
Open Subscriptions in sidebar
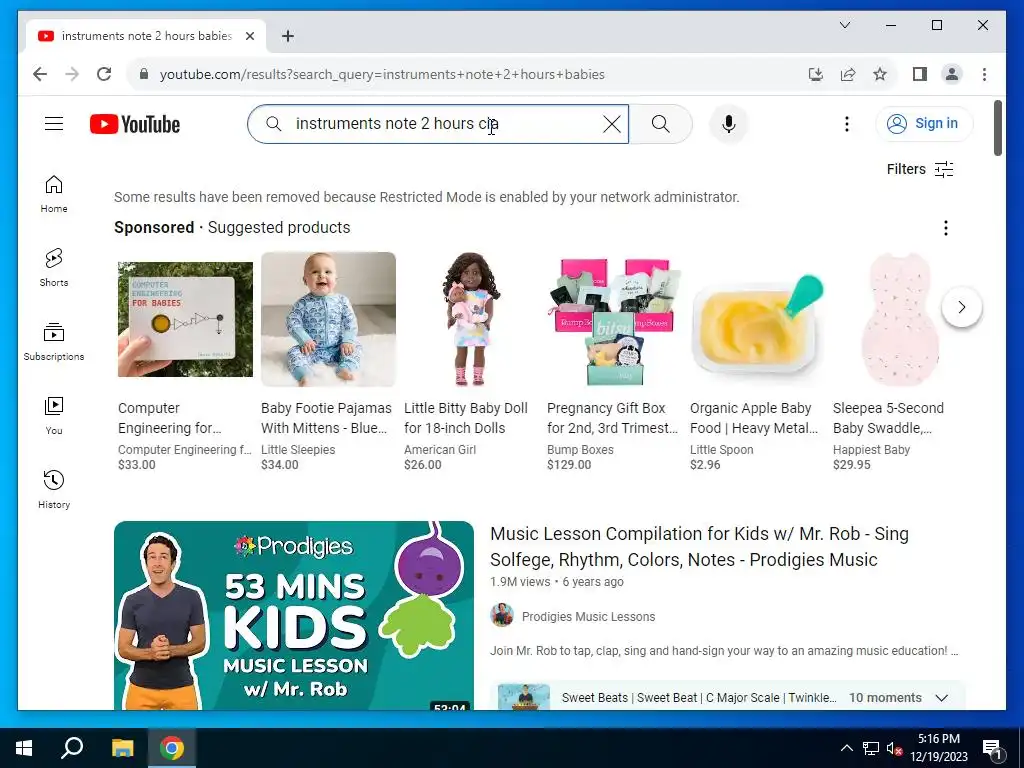click(x=54, y=342)
